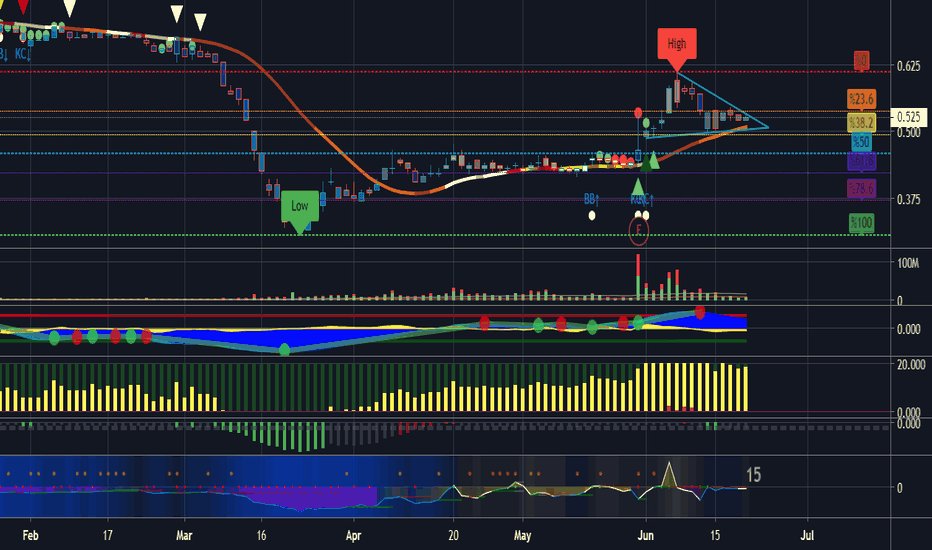Select the blue %50 Fibonacci level tag
Screen dimensions: 932x550
point(861,142)
